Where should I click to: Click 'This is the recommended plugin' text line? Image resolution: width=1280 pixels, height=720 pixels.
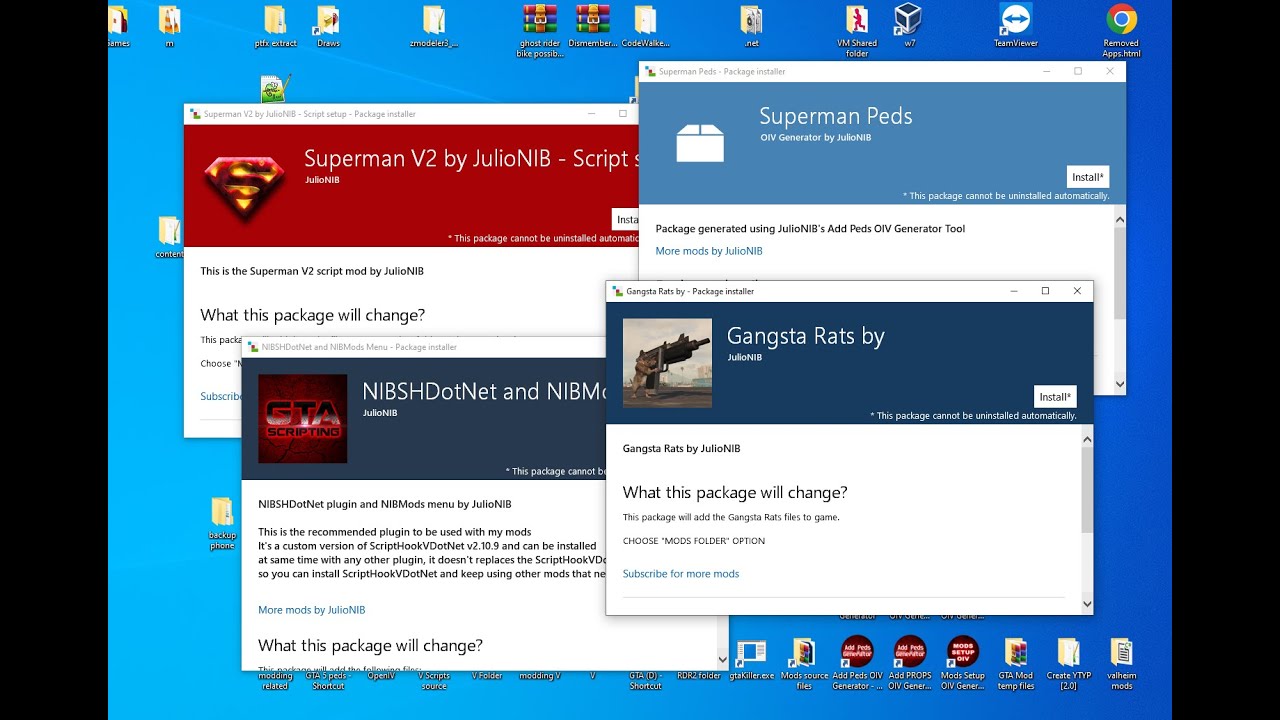coord(395,531)
